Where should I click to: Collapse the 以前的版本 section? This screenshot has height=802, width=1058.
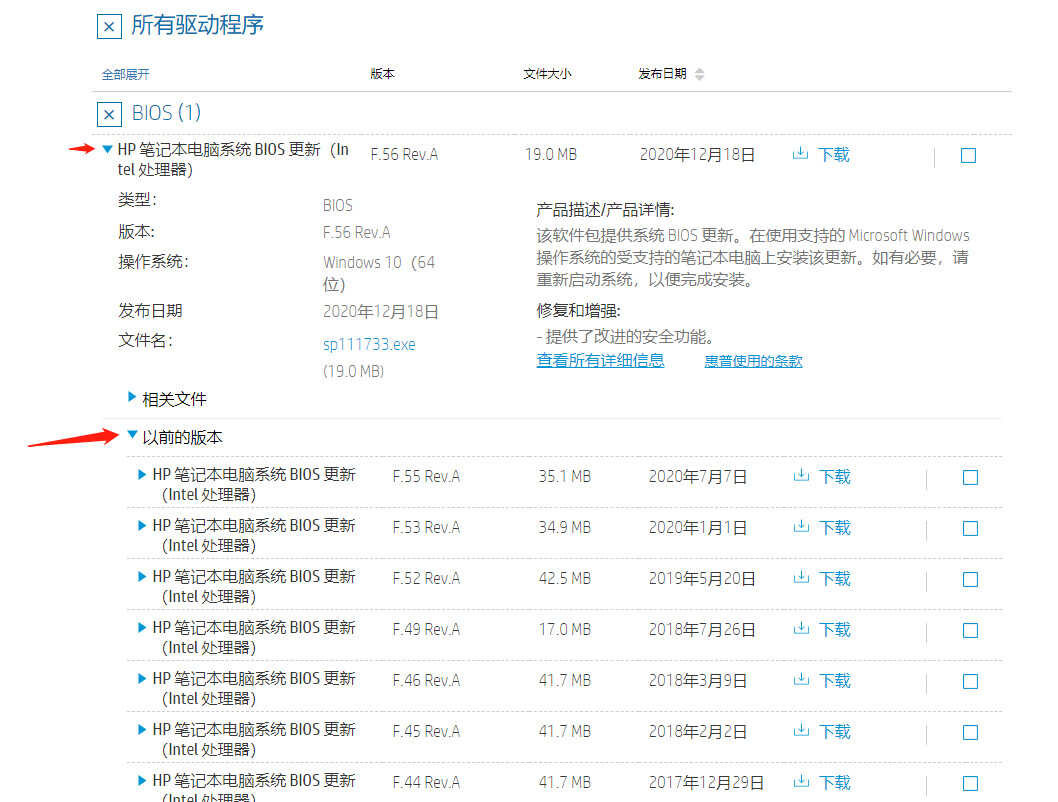(x=132, y=435)
